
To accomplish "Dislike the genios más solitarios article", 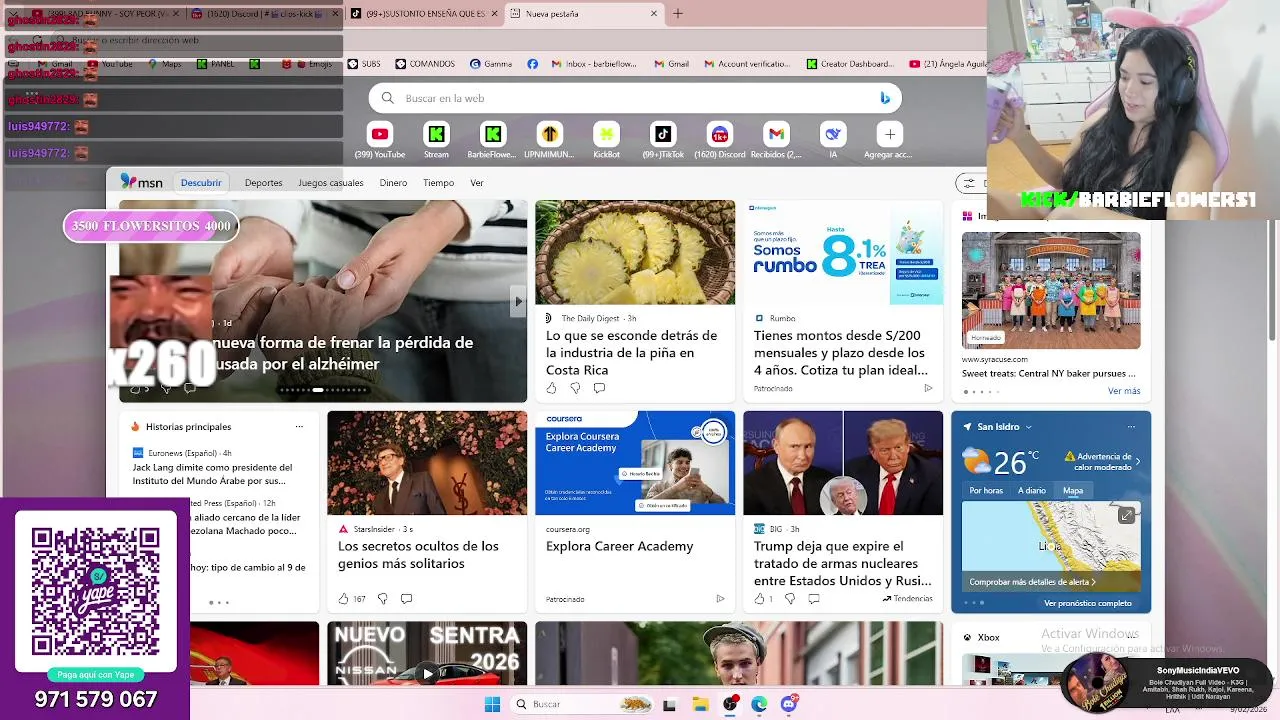I will tap(382, 599).
